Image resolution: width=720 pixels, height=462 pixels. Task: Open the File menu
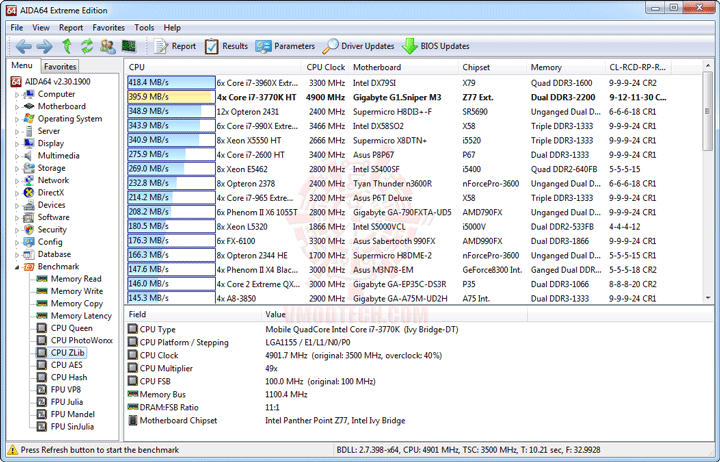point(17,28)
